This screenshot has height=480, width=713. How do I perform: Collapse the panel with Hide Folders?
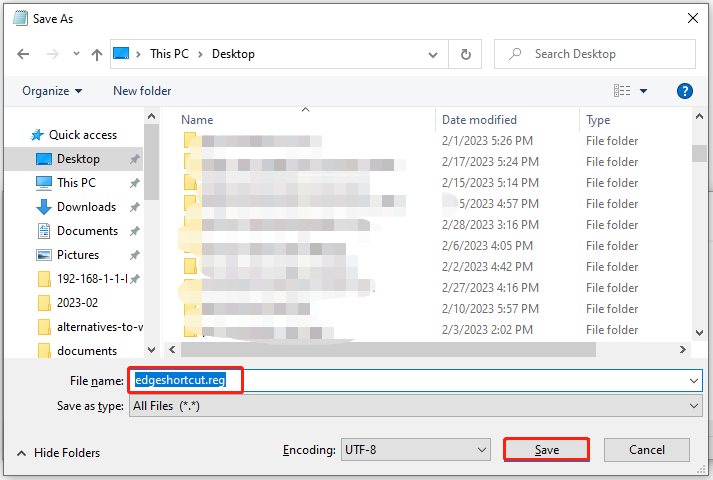(58, 453)
